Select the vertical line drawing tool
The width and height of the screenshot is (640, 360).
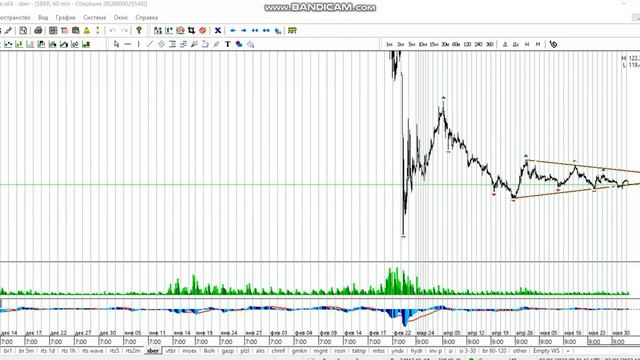(139, 44)
